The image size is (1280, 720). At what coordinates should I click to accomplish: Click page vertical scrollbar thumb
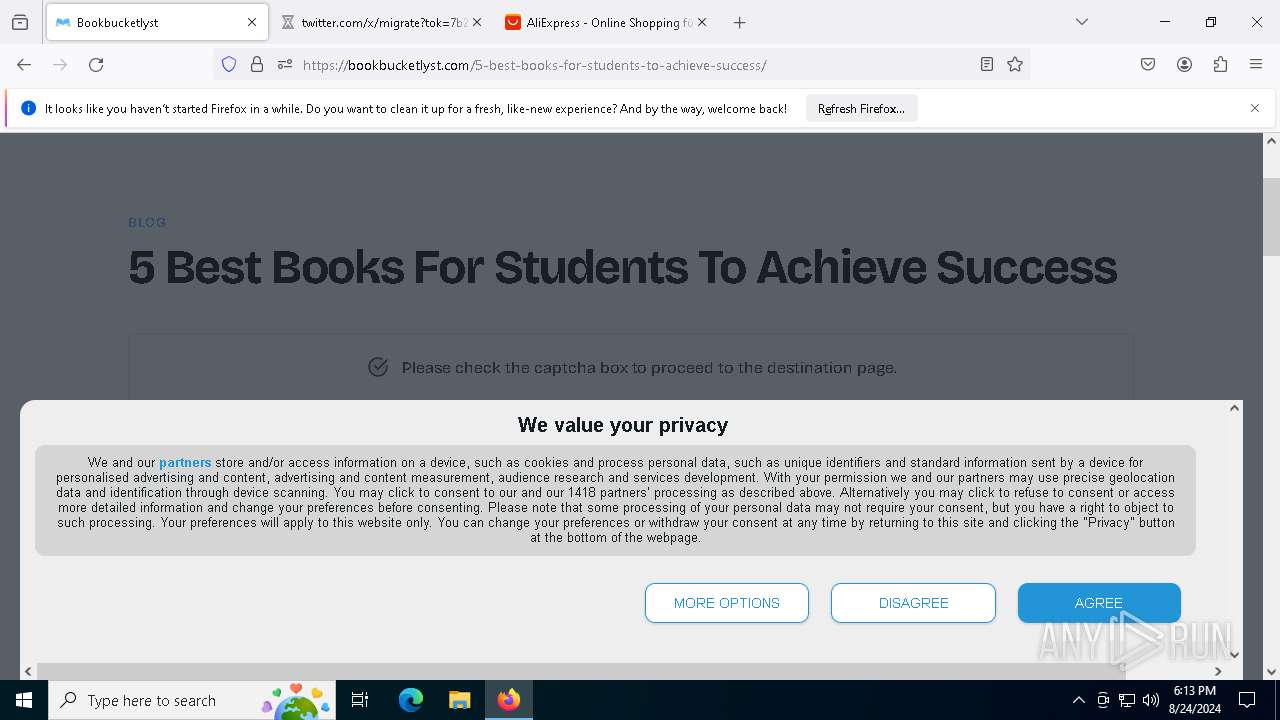1271,216
